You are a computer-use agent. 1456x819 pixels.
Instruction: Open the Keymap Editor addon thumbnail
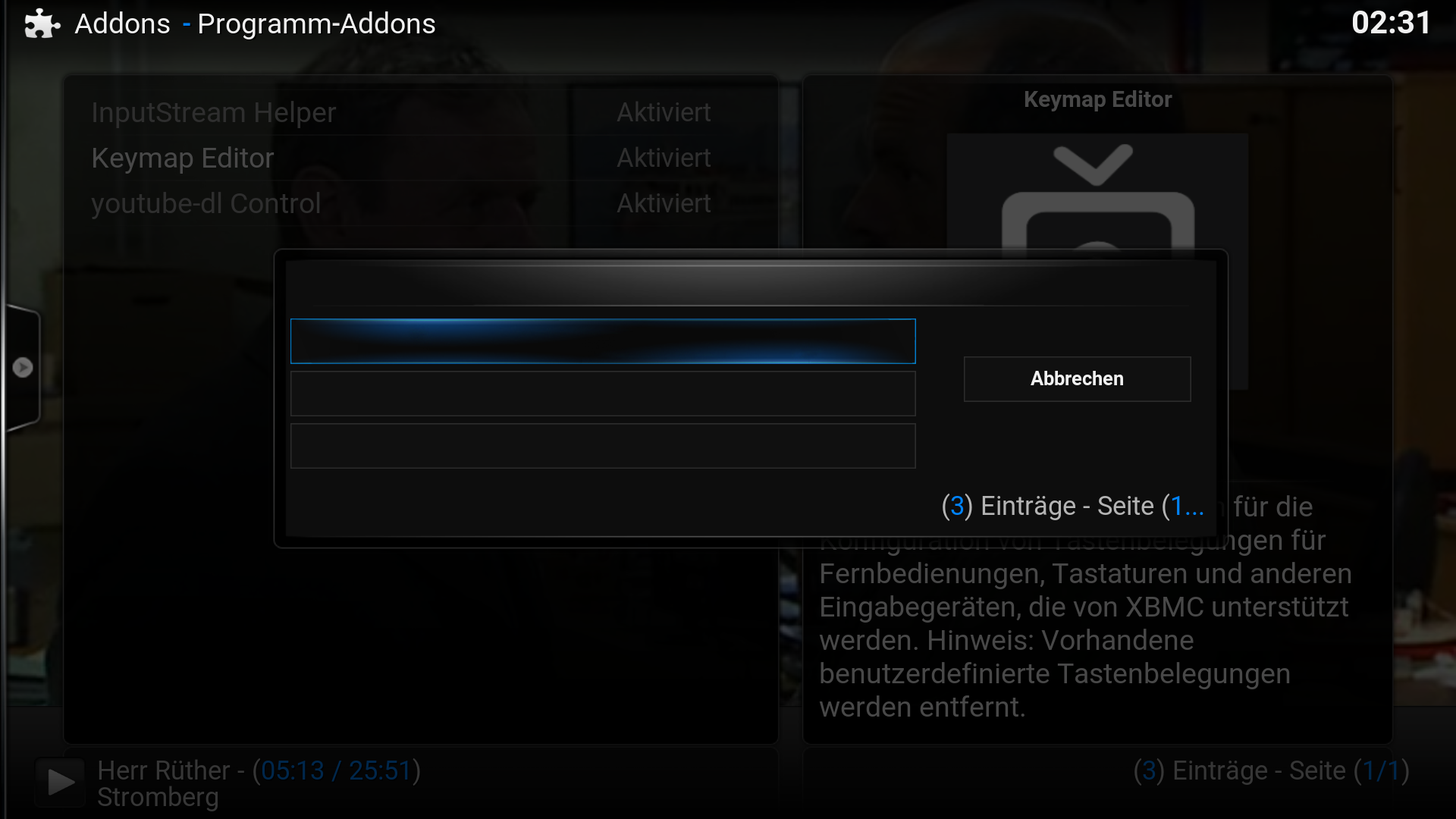click(1097, 193)
